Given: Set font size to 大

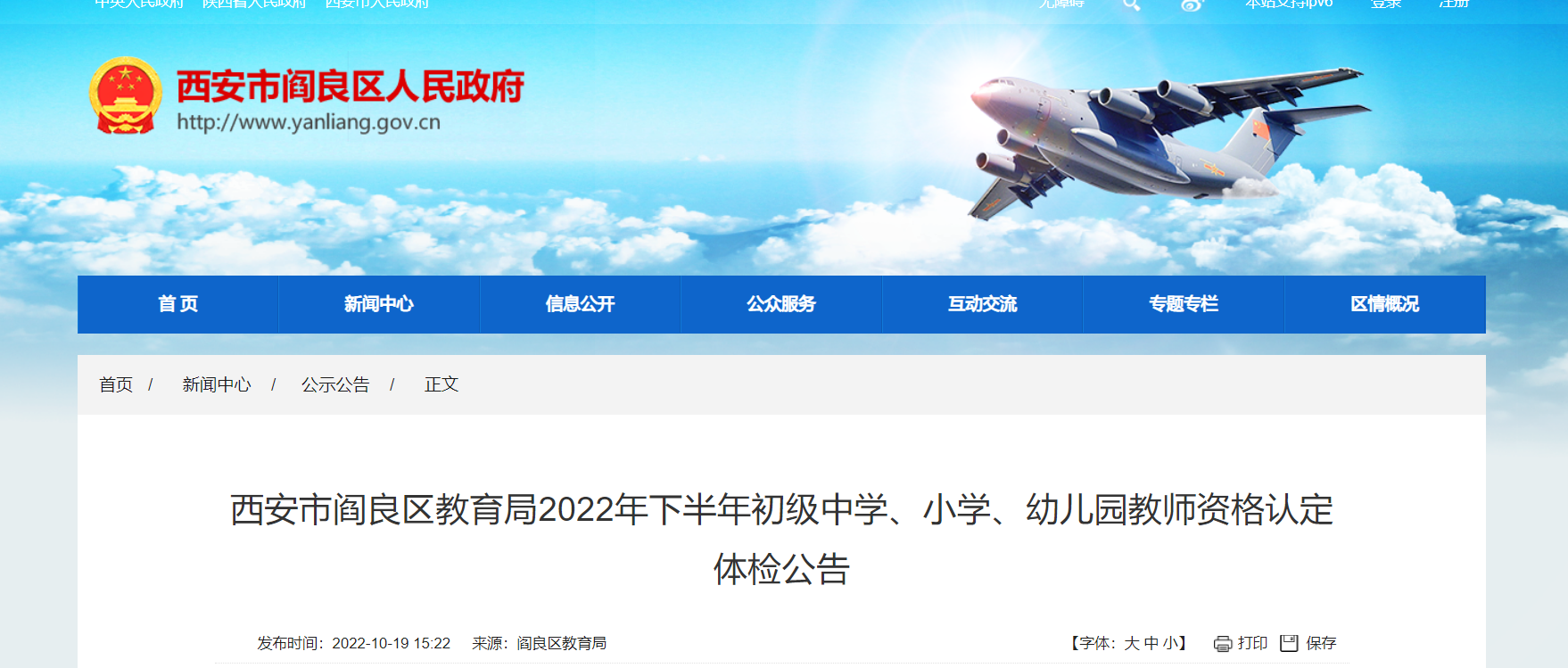Looking at the screenshot, I should click(x=1132, y=643).
